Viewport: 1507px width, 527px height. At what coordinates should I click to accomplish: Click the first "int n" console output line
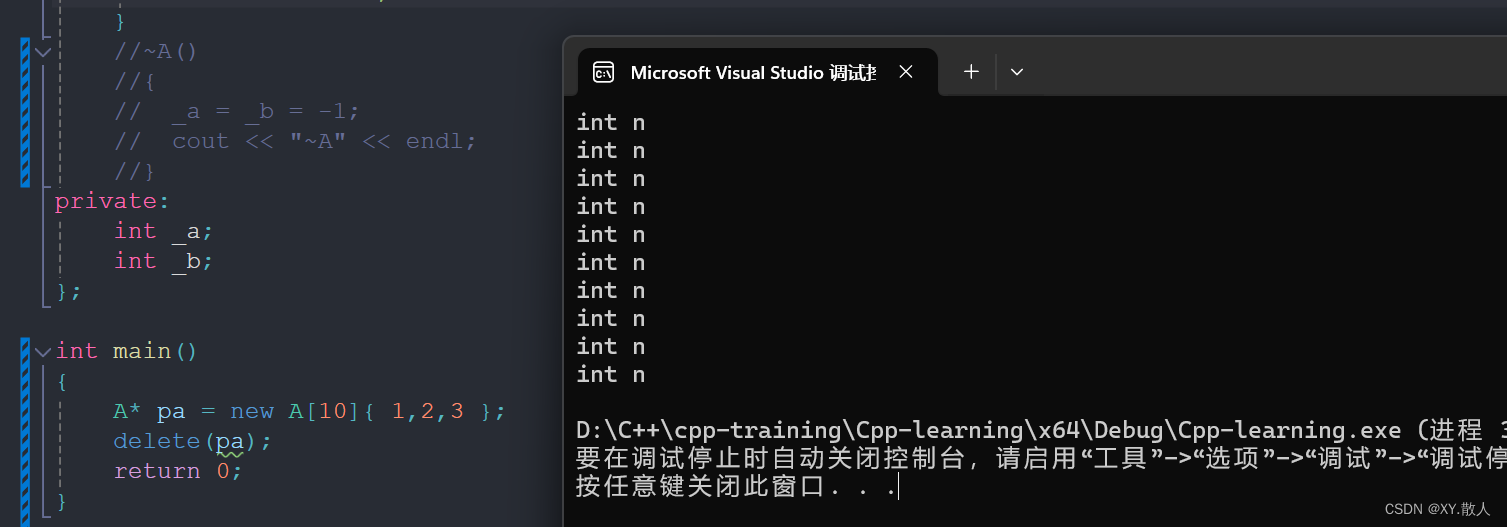(611, 122)
